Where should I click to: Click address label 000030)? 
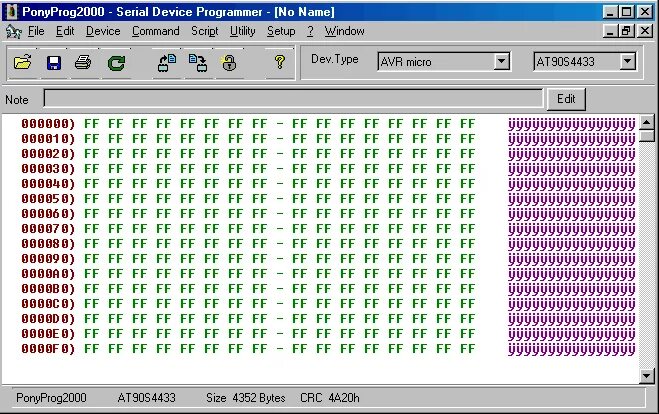(x=48, y=169)
